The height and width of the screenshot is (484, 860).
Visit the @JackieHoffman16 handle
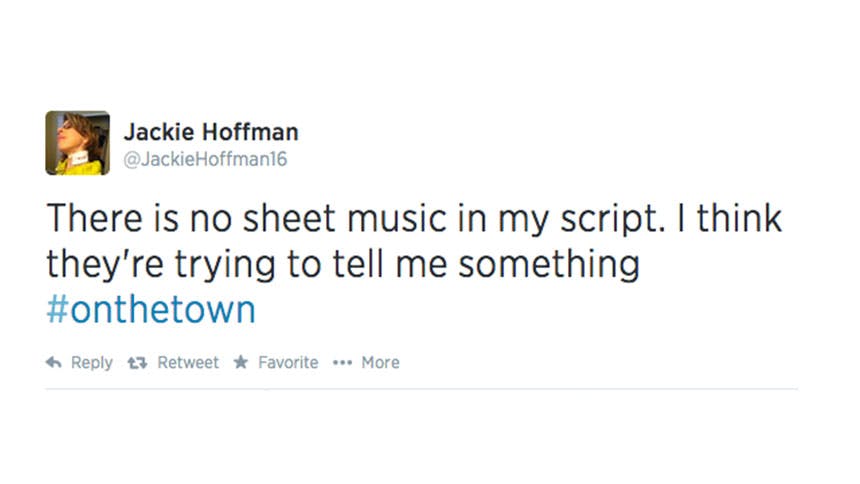point(205,159)
